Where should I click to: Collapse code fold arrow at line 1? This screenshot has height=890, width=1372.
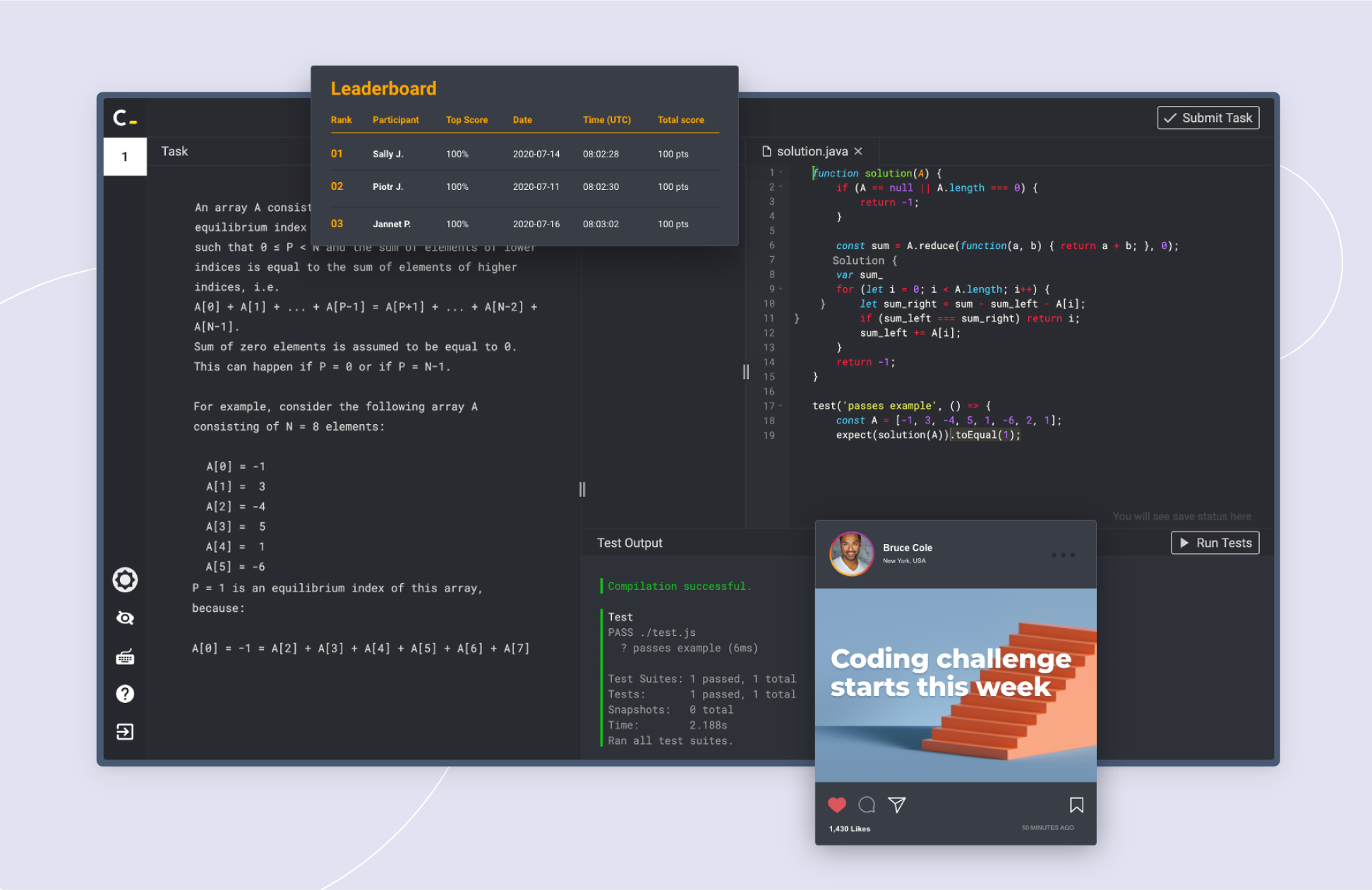click(781, 172)
